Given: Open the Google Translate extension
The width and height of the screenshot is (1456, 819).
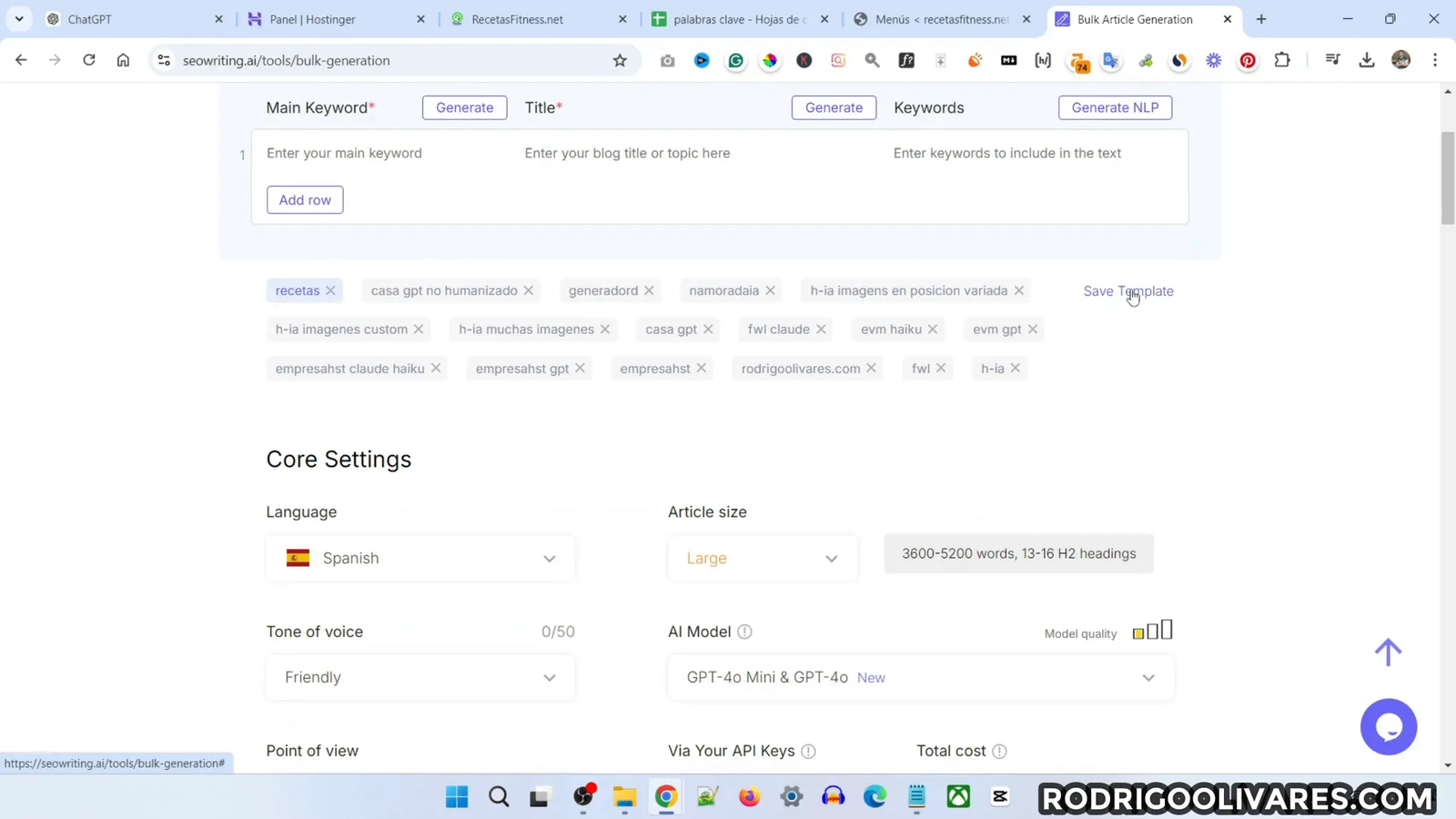Looking at the screenshot, I should 1110,60.
